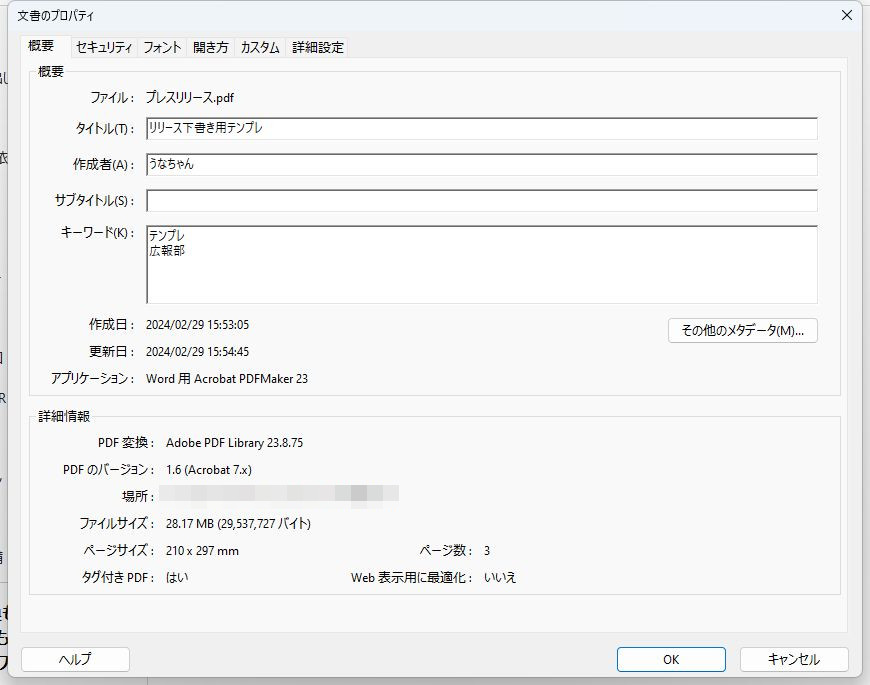Click the empty サブタイトル(S) field

480,200
